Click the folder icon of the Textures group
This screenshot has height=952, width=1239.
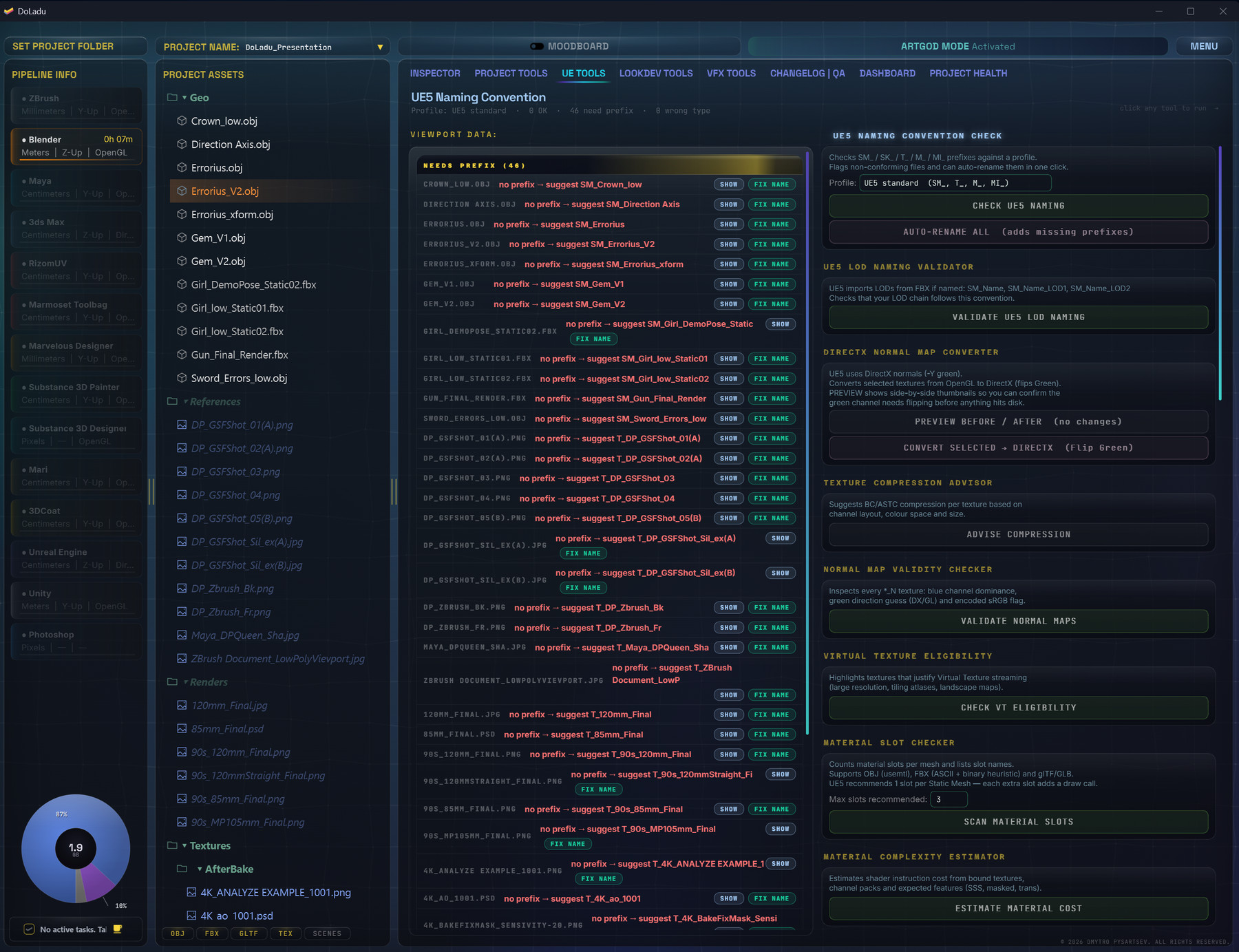tap(172, 845)
